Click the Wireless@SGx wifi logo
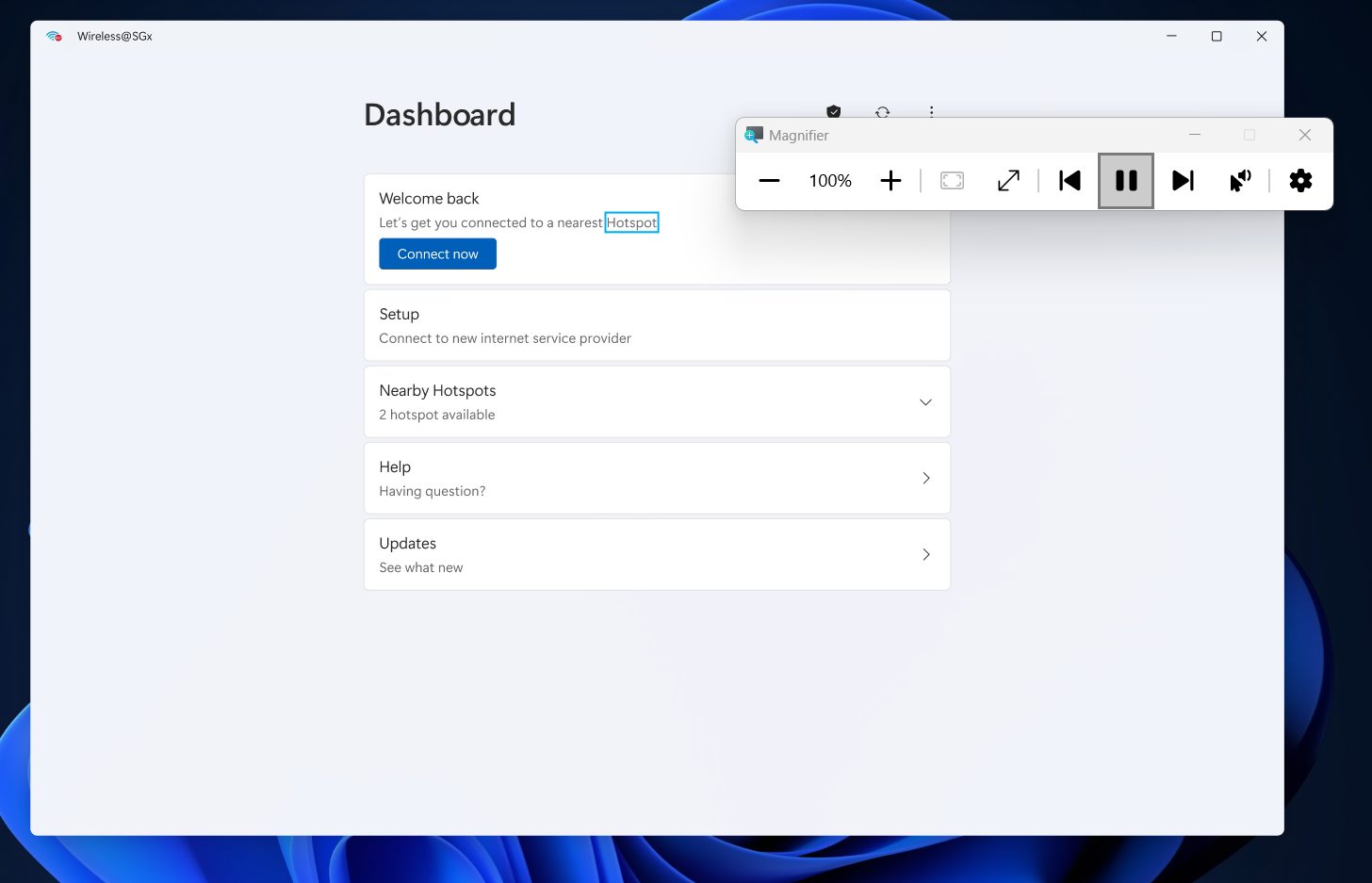 (54, 36)
